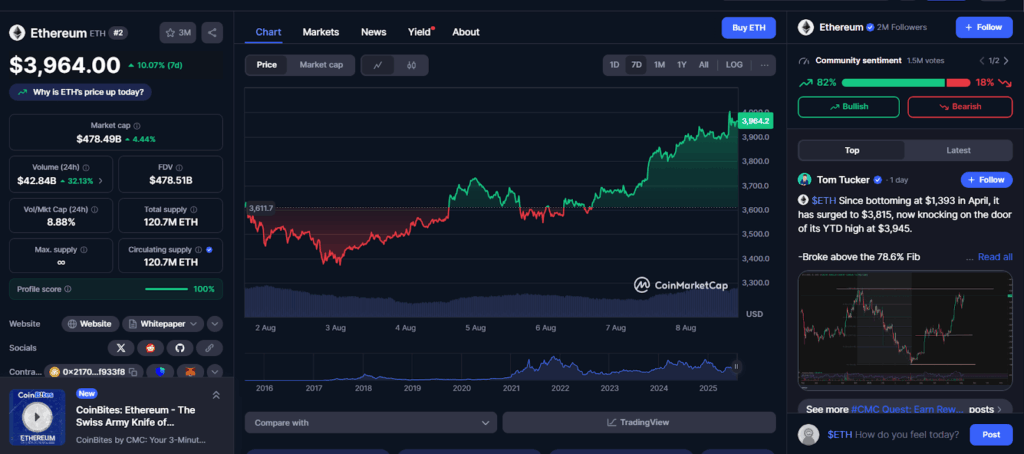Open the Yield tab
Viewport: 1024px width, 454px height.
(x=420, y=32)
